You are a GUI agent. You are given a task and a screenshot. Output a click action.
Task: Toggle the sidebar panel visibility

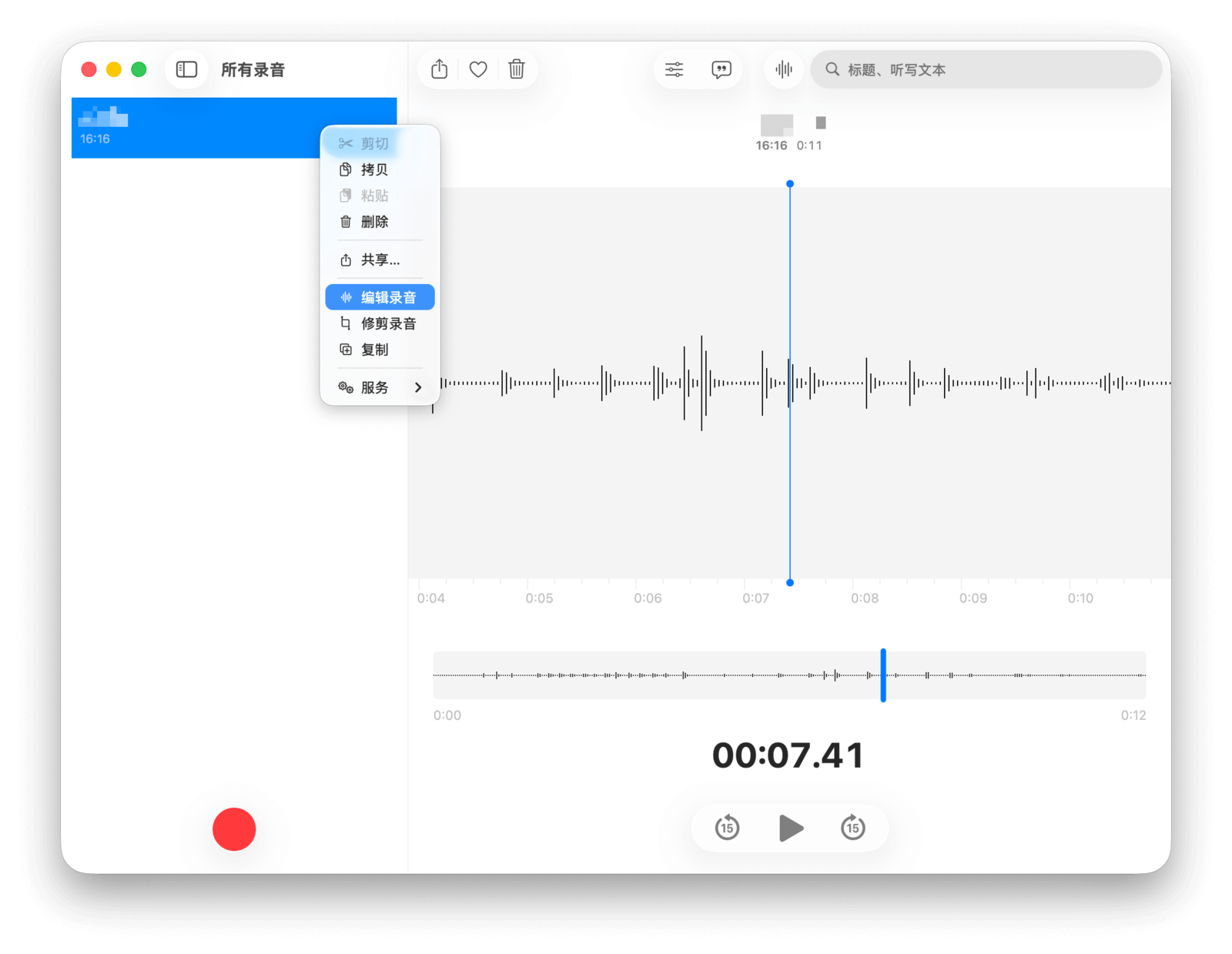pos(186,69)
